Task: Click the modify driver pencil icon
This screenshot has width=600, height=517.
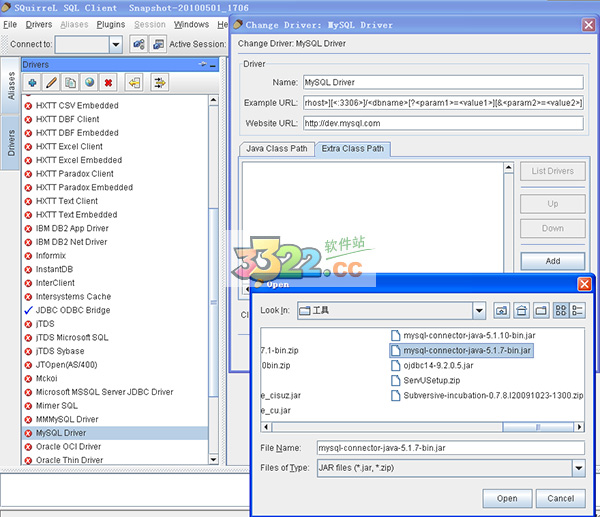Action: (51, 83)
